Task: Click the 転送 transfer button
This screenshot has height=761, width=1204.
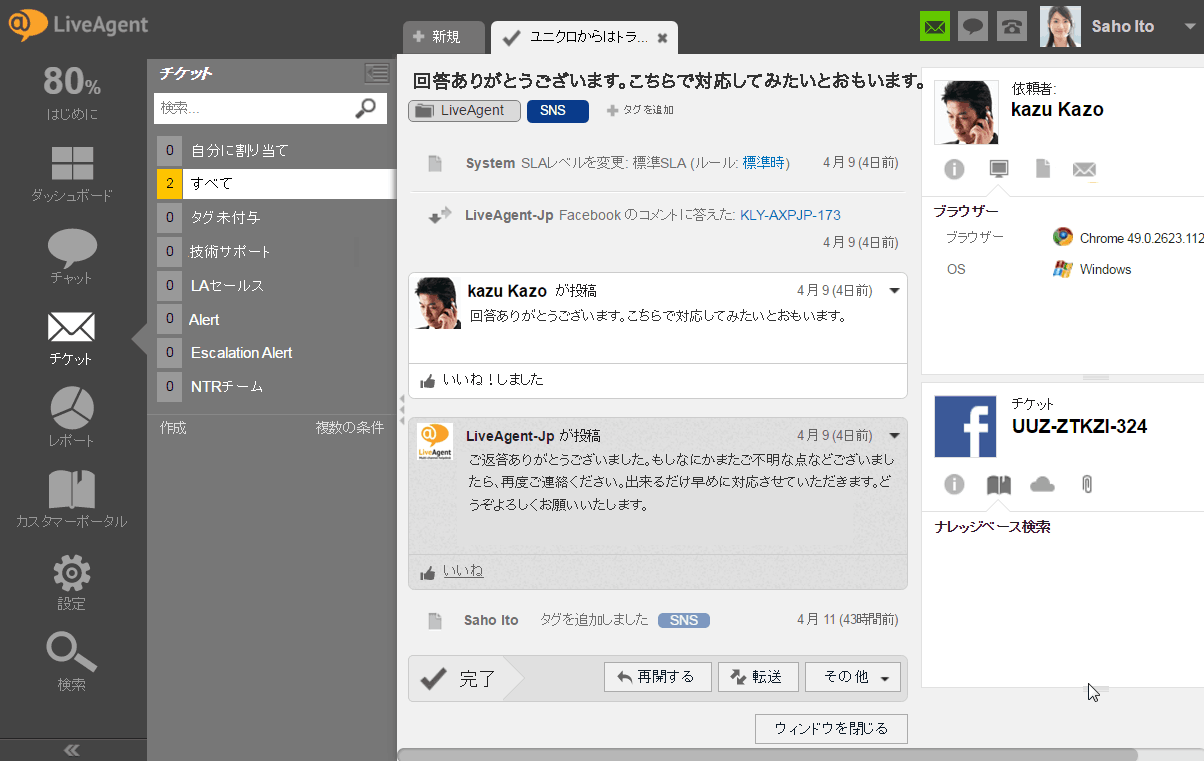Action: coord(757,677)
